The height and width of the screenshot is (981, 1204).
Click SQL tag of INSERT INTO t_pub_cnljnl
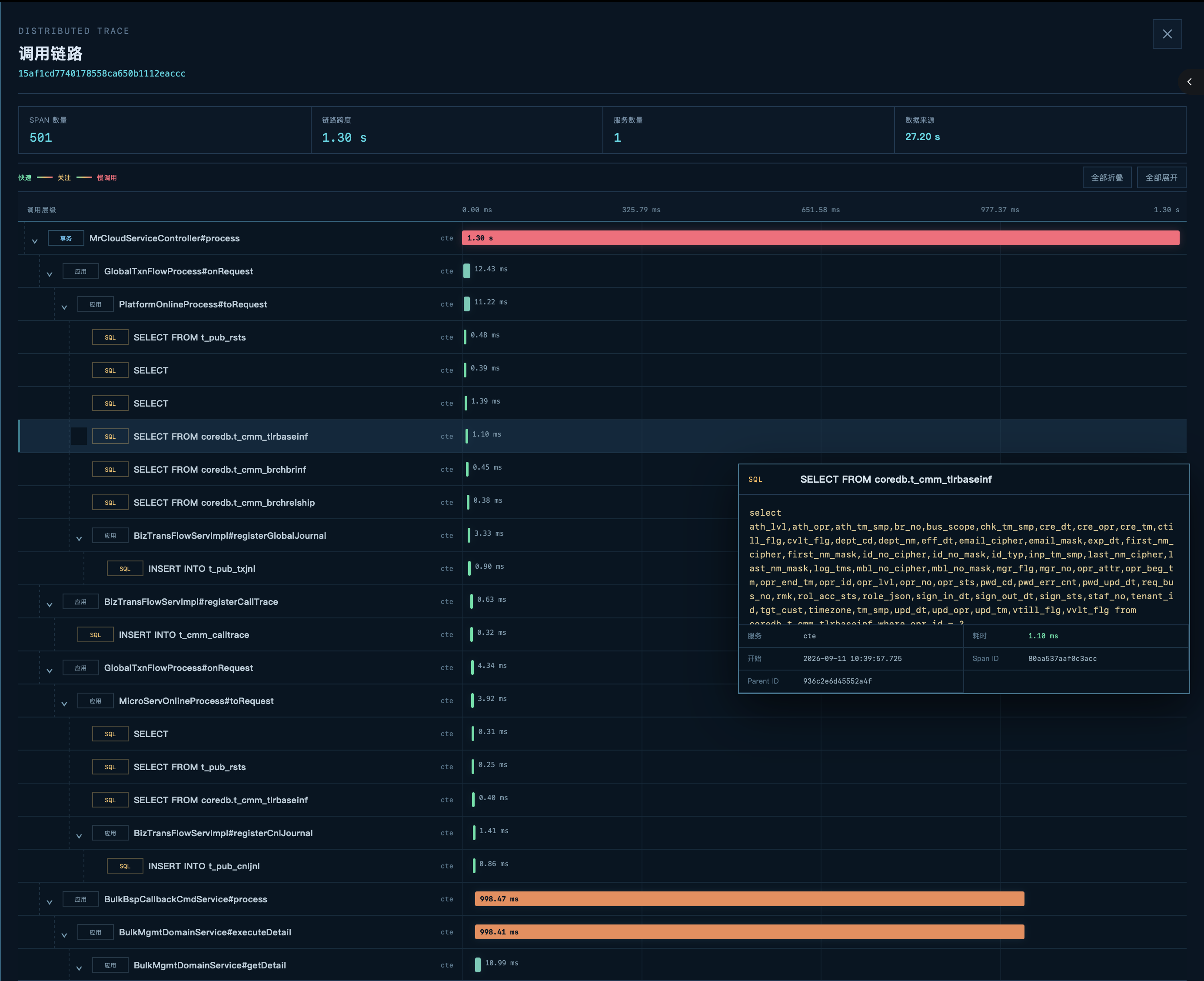(125, 866)
